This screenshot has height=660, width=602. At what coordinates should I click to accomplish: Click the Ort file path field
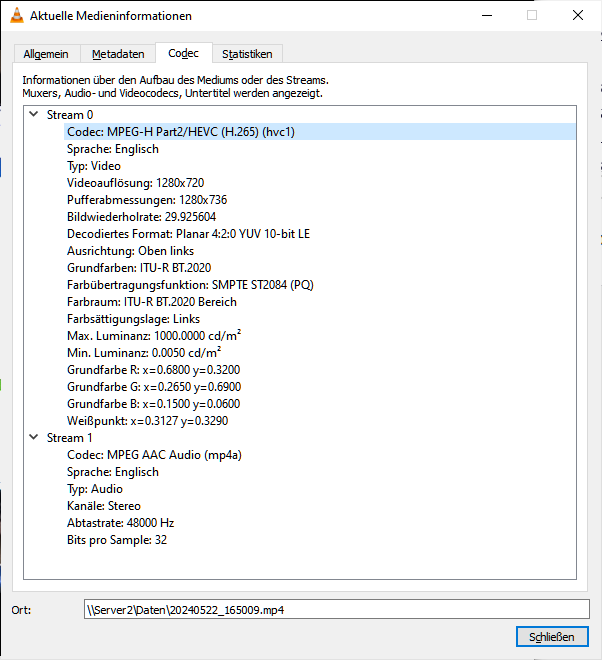(337, 609)
